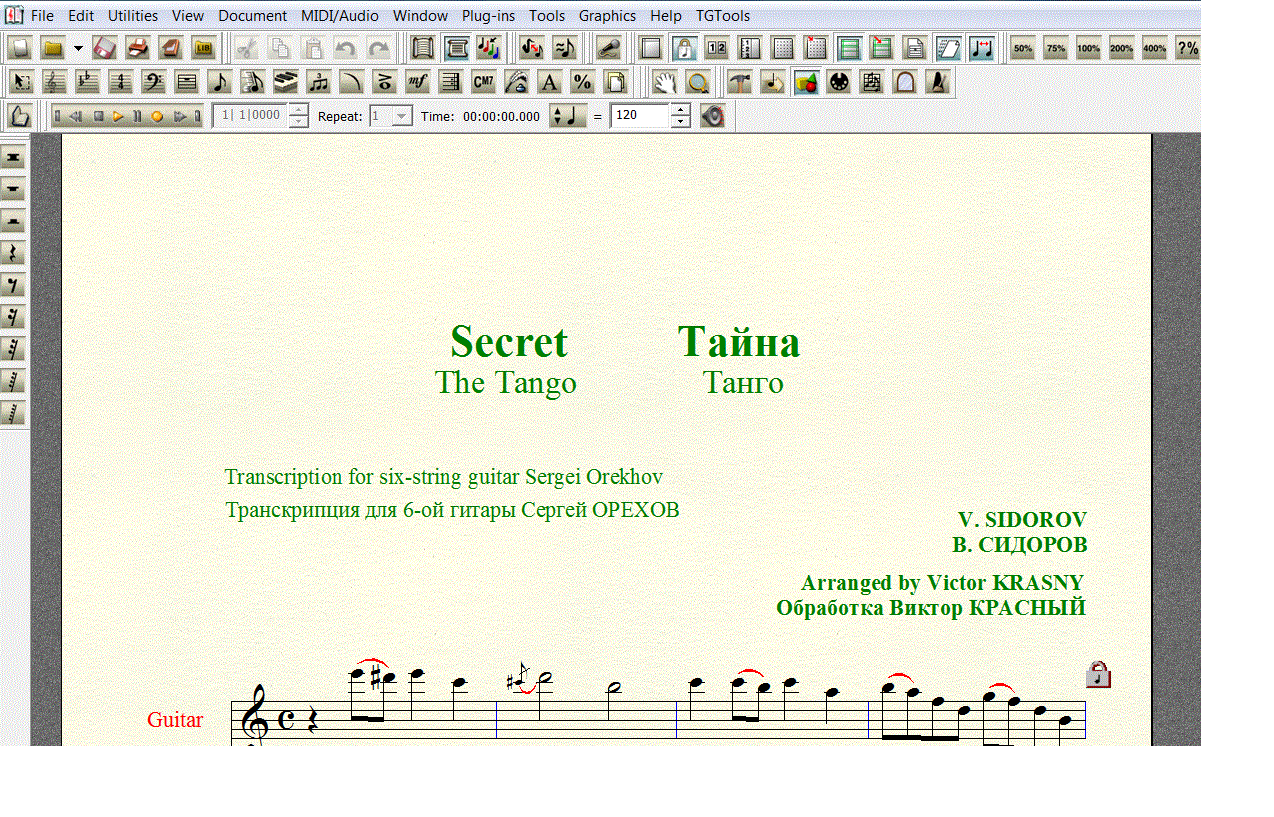
Task: Open the Repeat dropdown
Action: [402, 116]
